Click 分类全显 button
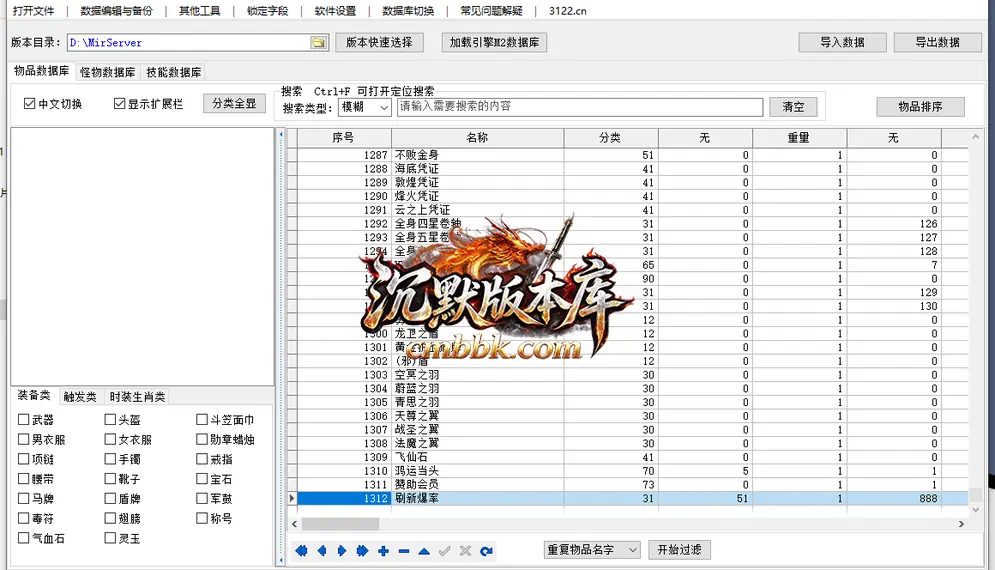This screenshot has width=995, height=570. (234, 103)
